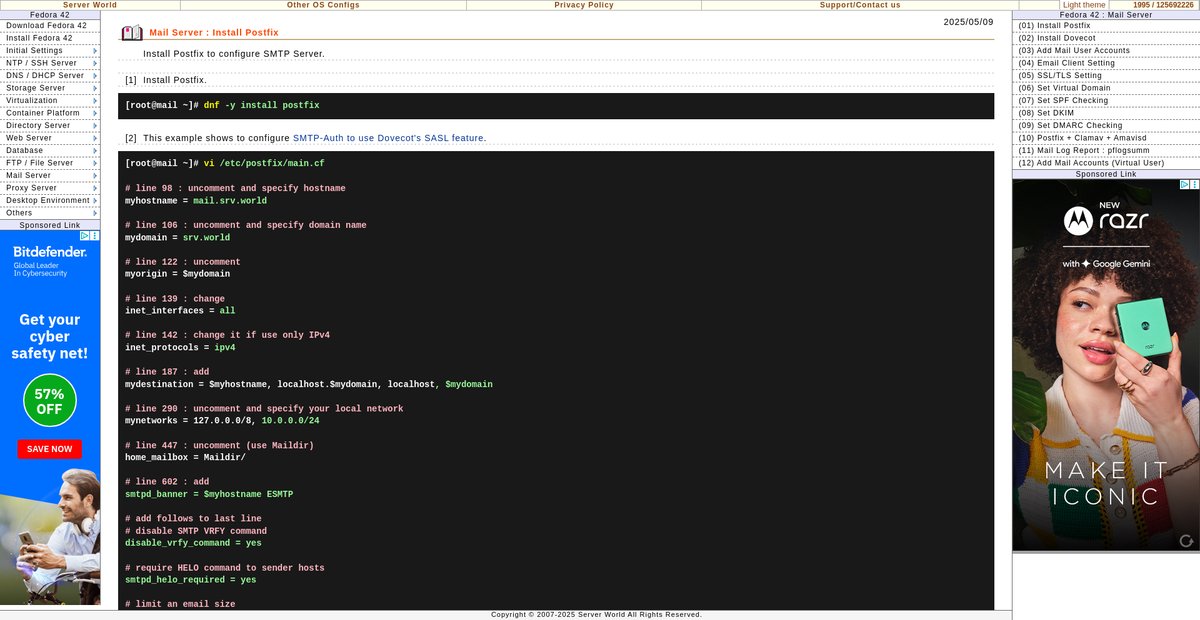Click smtpd_banner = $myhostname ESMTP line
This screenshot has height=620, width=1200.
pos(209,494)
